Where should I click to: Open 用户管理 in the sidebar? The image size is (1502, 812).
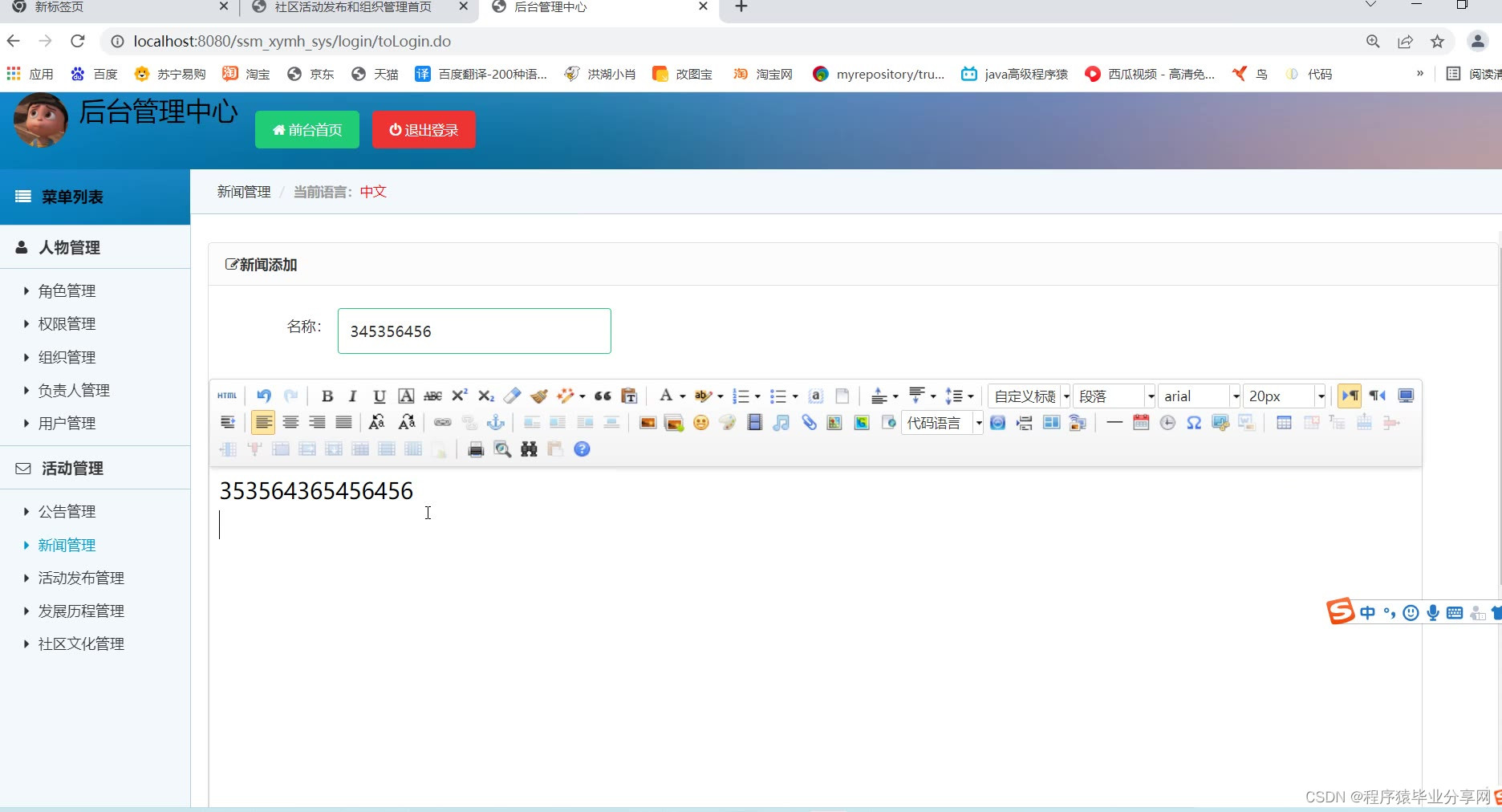(x=67, y=424)
